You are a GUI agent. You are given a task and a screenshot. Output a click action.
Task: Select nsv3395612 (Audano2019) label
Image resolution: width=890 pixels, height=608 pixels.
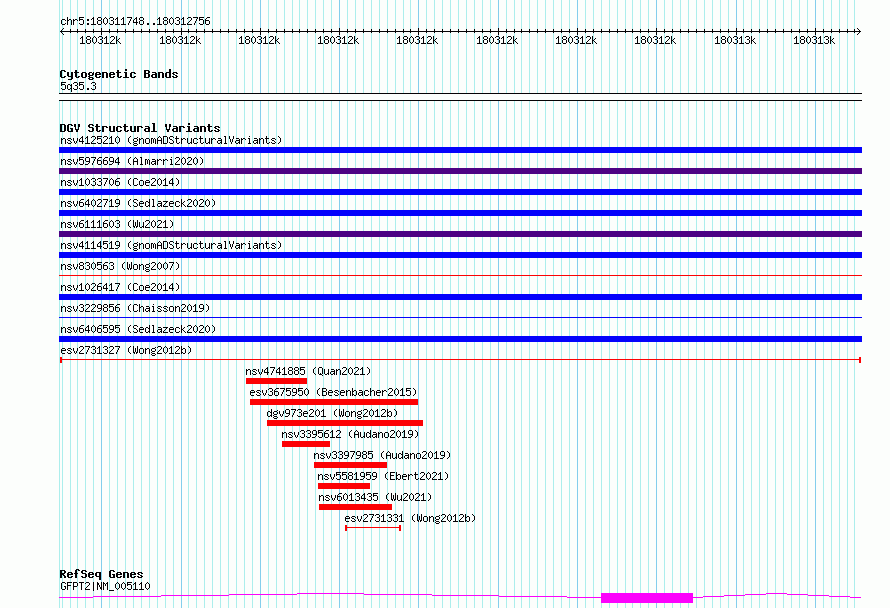pyautogui.click(x=350, y=434)
